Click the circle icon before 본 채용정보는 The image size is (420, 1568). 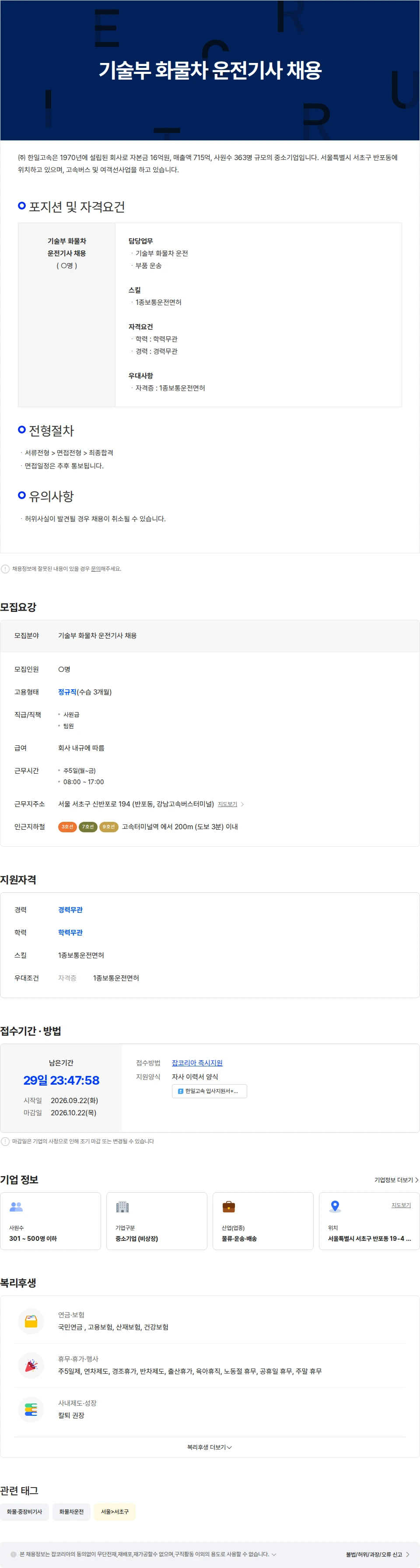click(14, 1554)
